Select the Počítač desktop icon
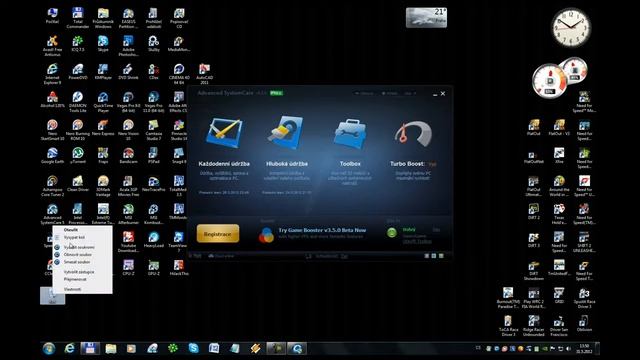Viewport: 640px width, 360px height. 52,16
